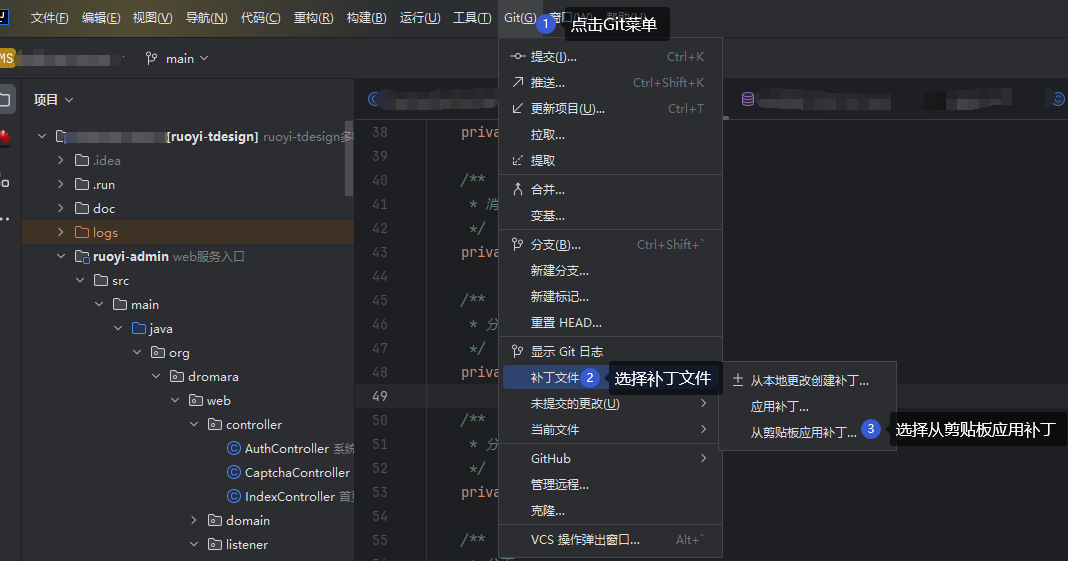Collapse the java source folder

[x=119, y=328]
